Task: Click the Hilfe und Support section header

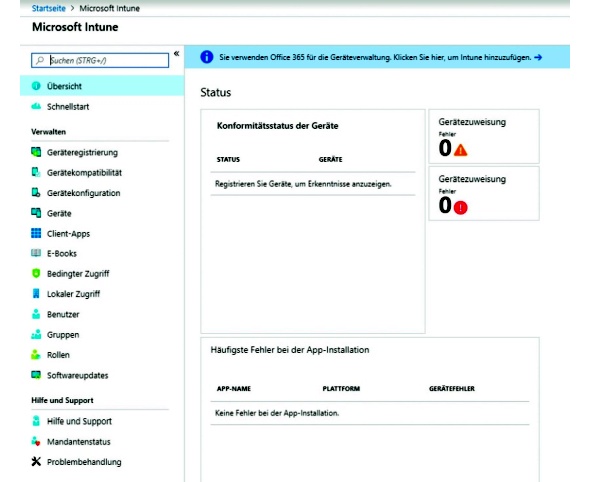Action: [62, 400]
